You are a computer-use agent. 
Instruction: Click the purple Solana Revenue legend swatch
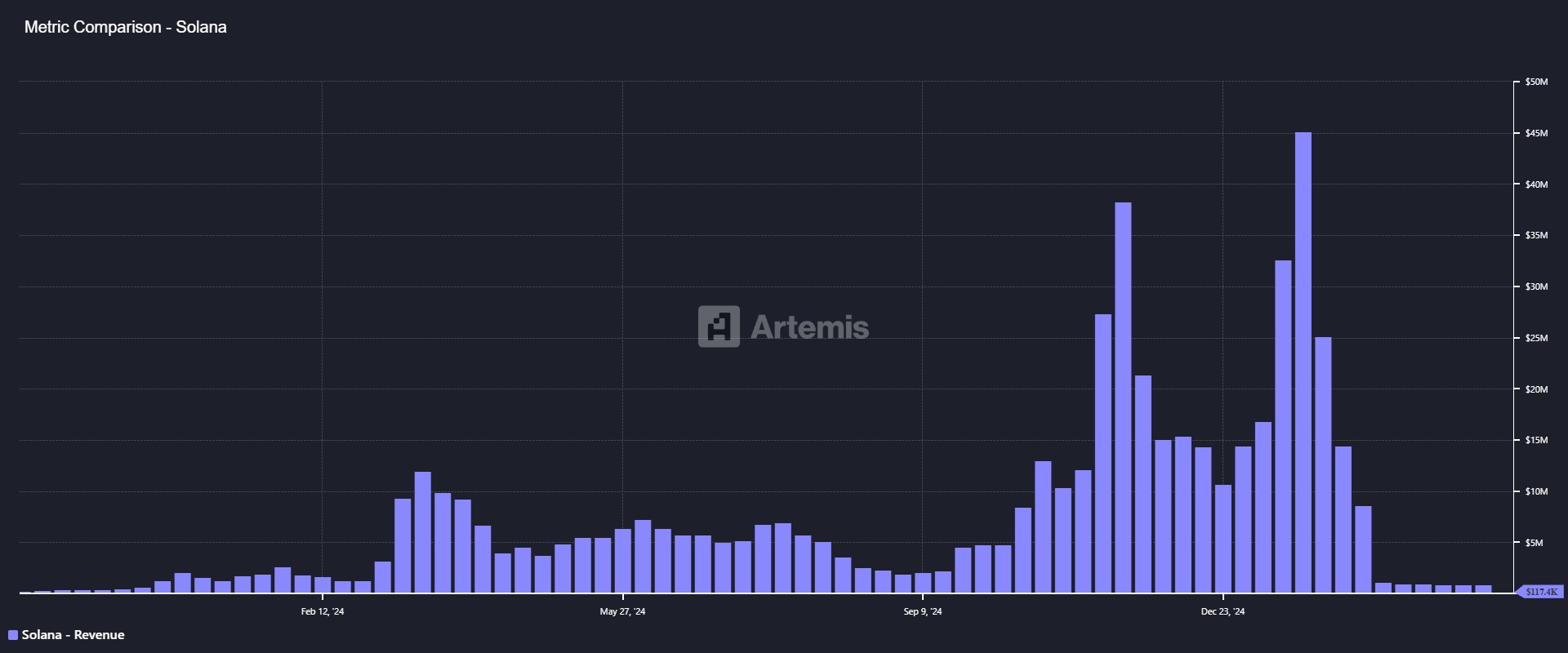(13, 635)
